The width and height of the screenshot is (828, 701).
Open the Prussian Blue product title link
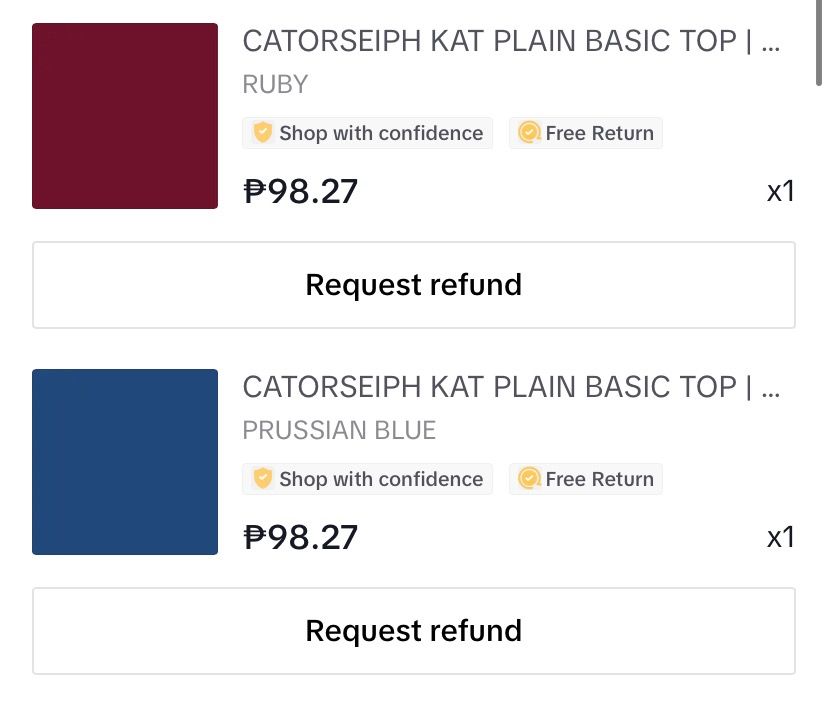click(x=513, y=387)
